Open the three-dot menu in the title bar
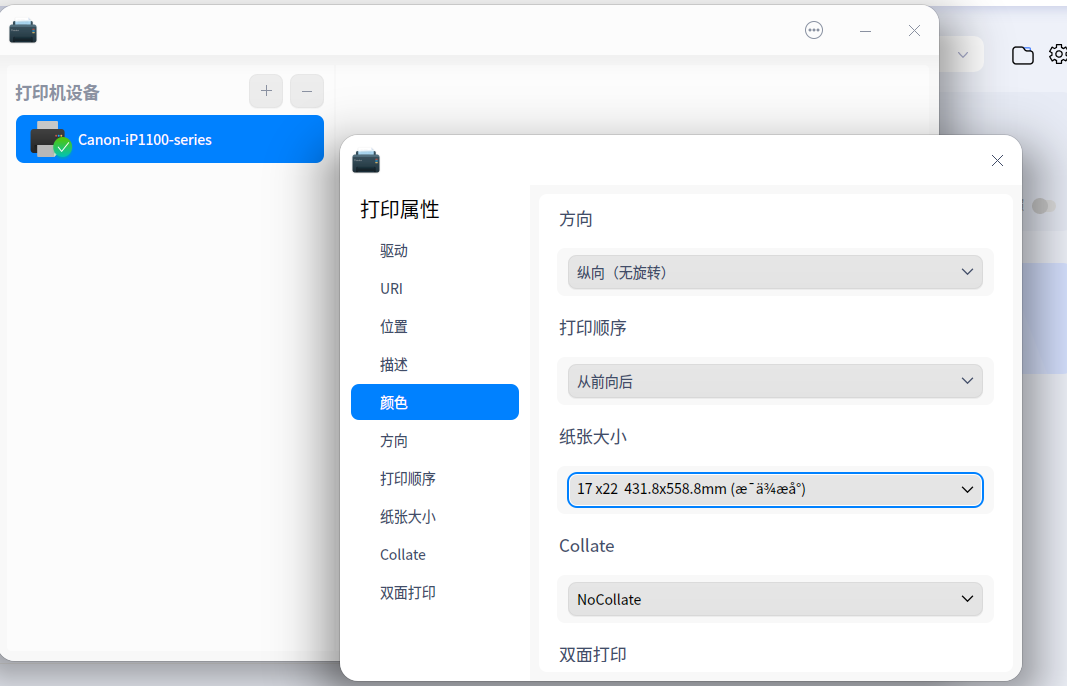This screenshot has width=1067, height=686. [814, 31]
